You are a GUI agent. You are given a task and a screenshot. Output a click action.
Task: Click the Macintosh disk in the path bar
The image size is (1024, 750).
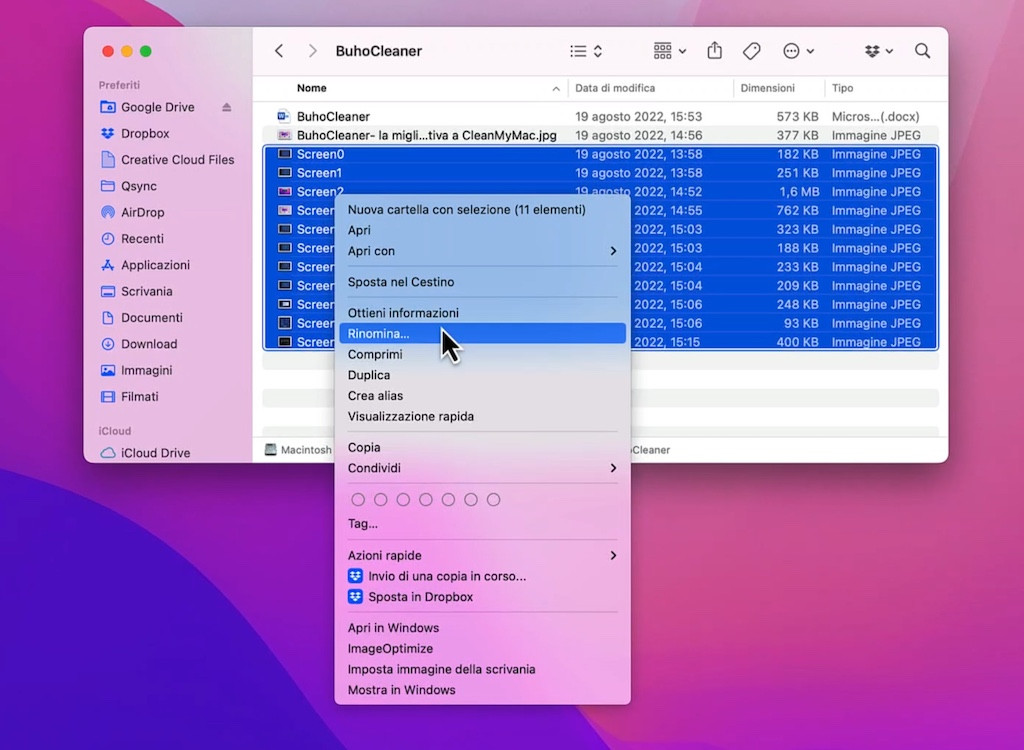299,450
